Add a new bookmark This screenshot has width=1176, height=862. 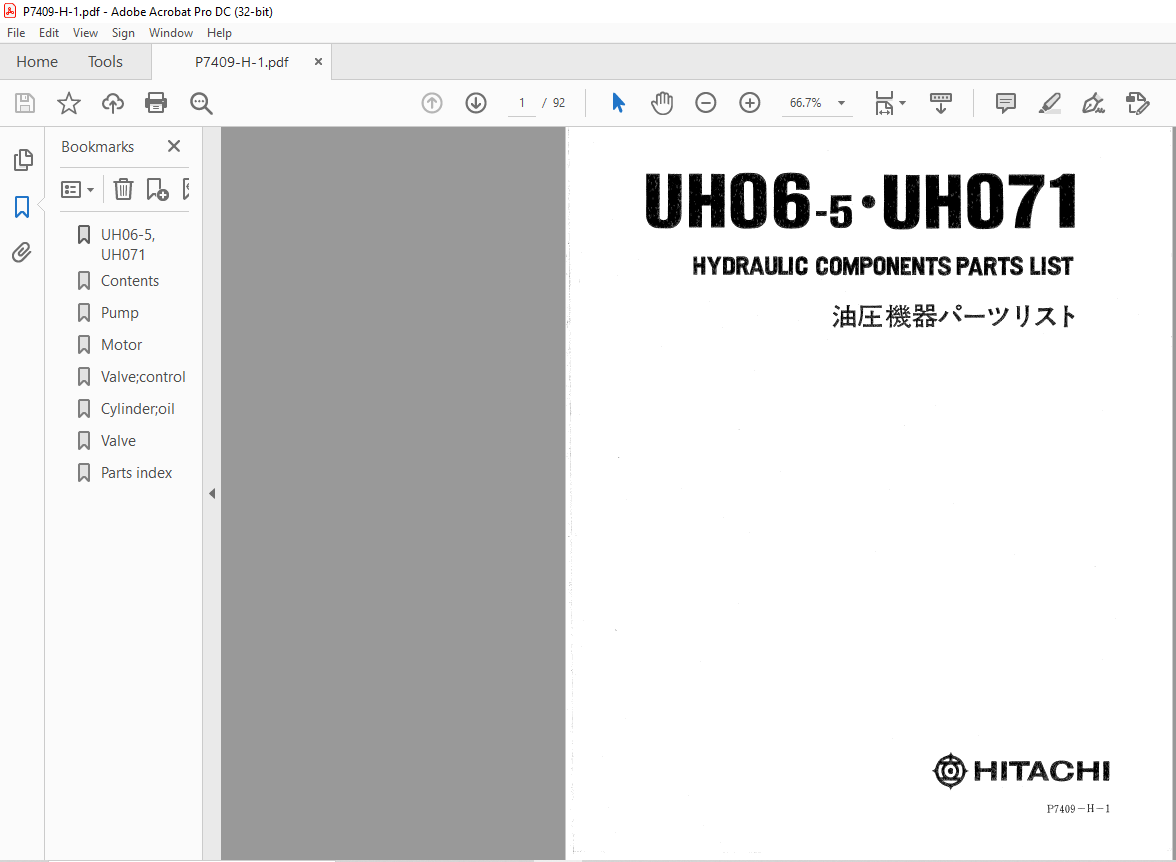158,189
